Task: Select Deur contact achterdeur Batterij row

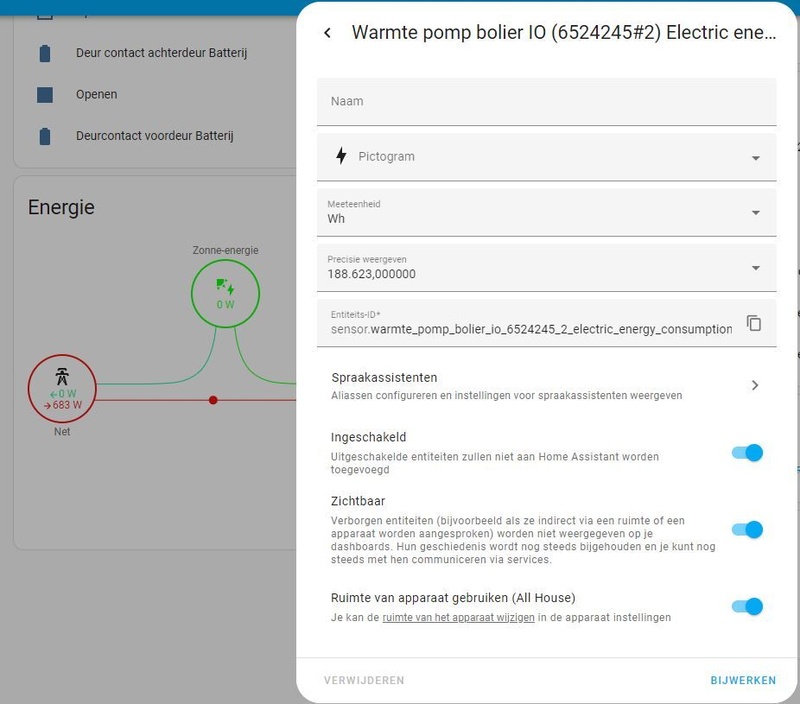Action: tap(161, 53)
